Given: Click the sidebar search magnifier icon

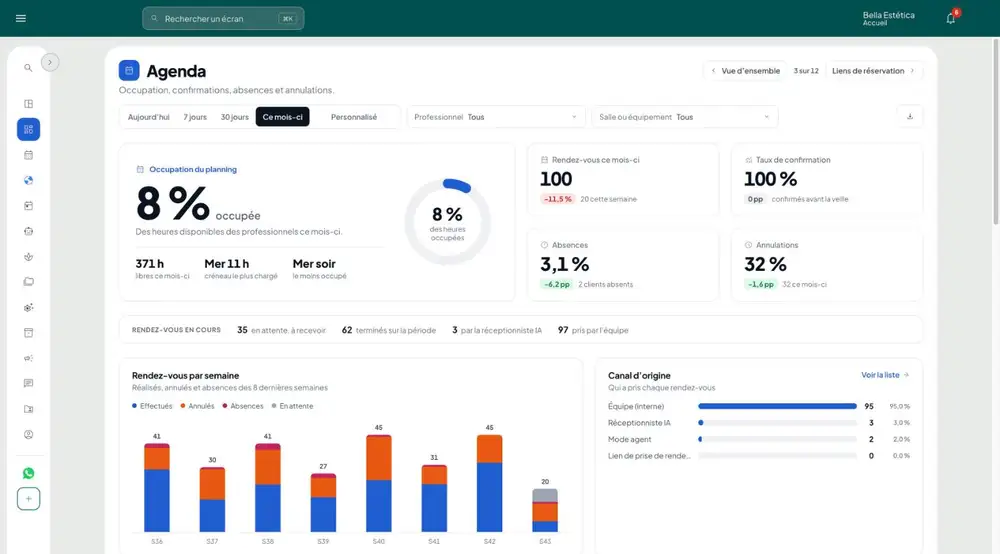Looking at the screenshot, I should click(x=28, y=68).
